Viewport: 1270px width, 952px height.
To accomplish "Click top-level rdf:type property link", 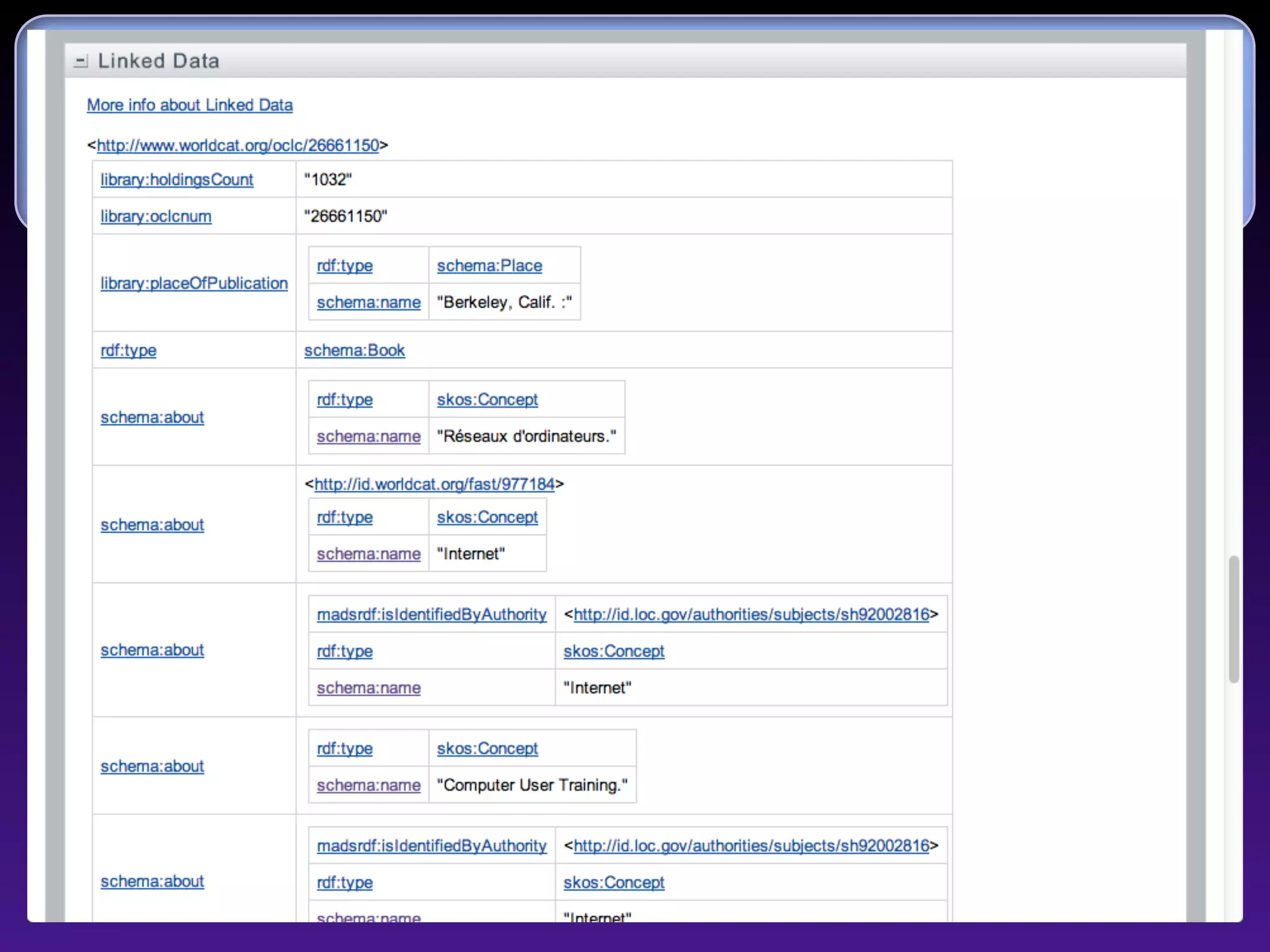I will tap(128, 351).
